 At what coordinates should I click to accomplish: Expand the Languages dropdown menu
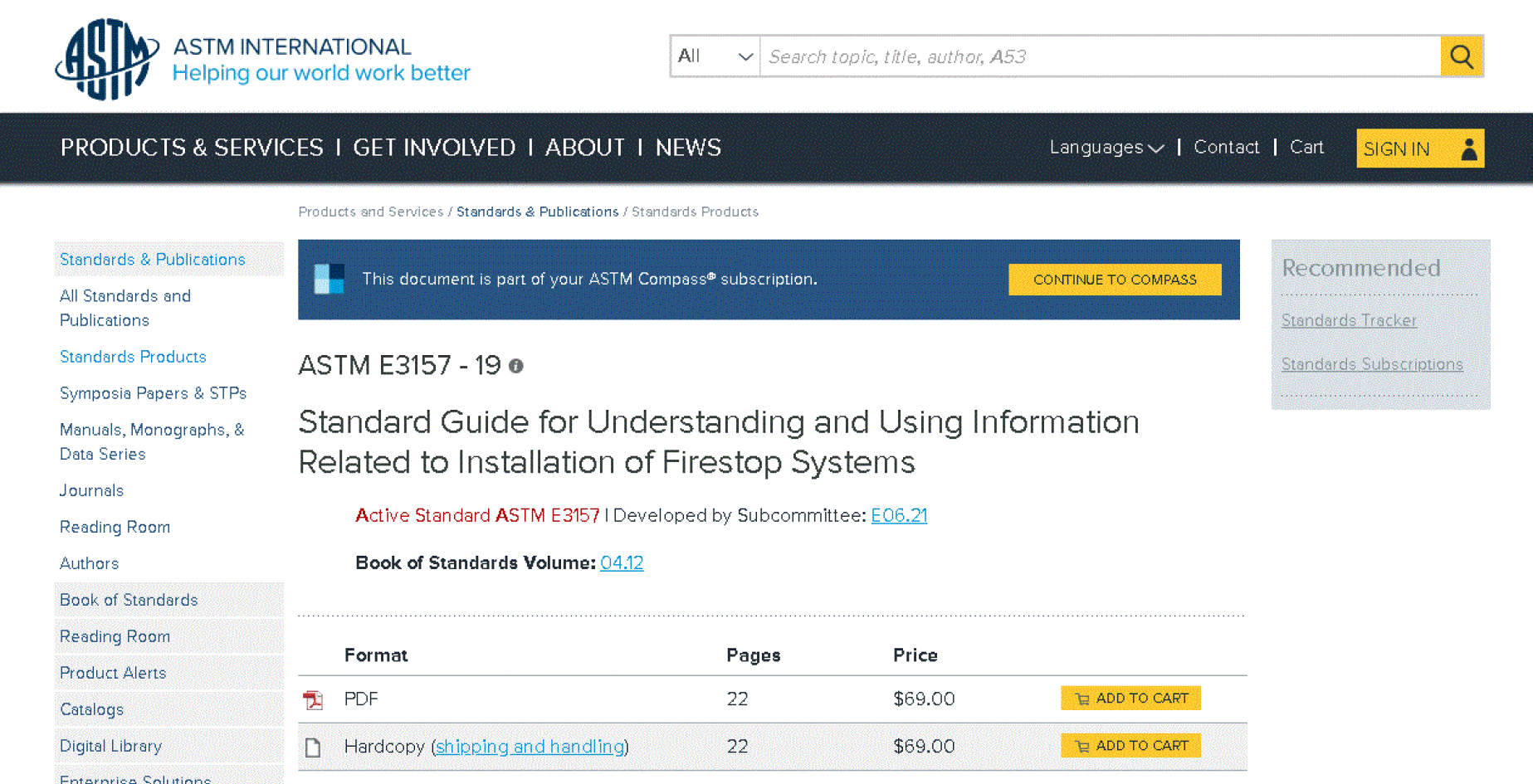(1106, 148)
